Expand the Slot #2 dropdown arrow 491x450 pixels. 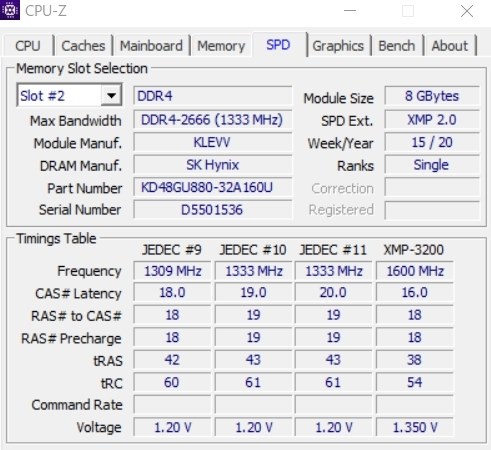tap(111, 96)
